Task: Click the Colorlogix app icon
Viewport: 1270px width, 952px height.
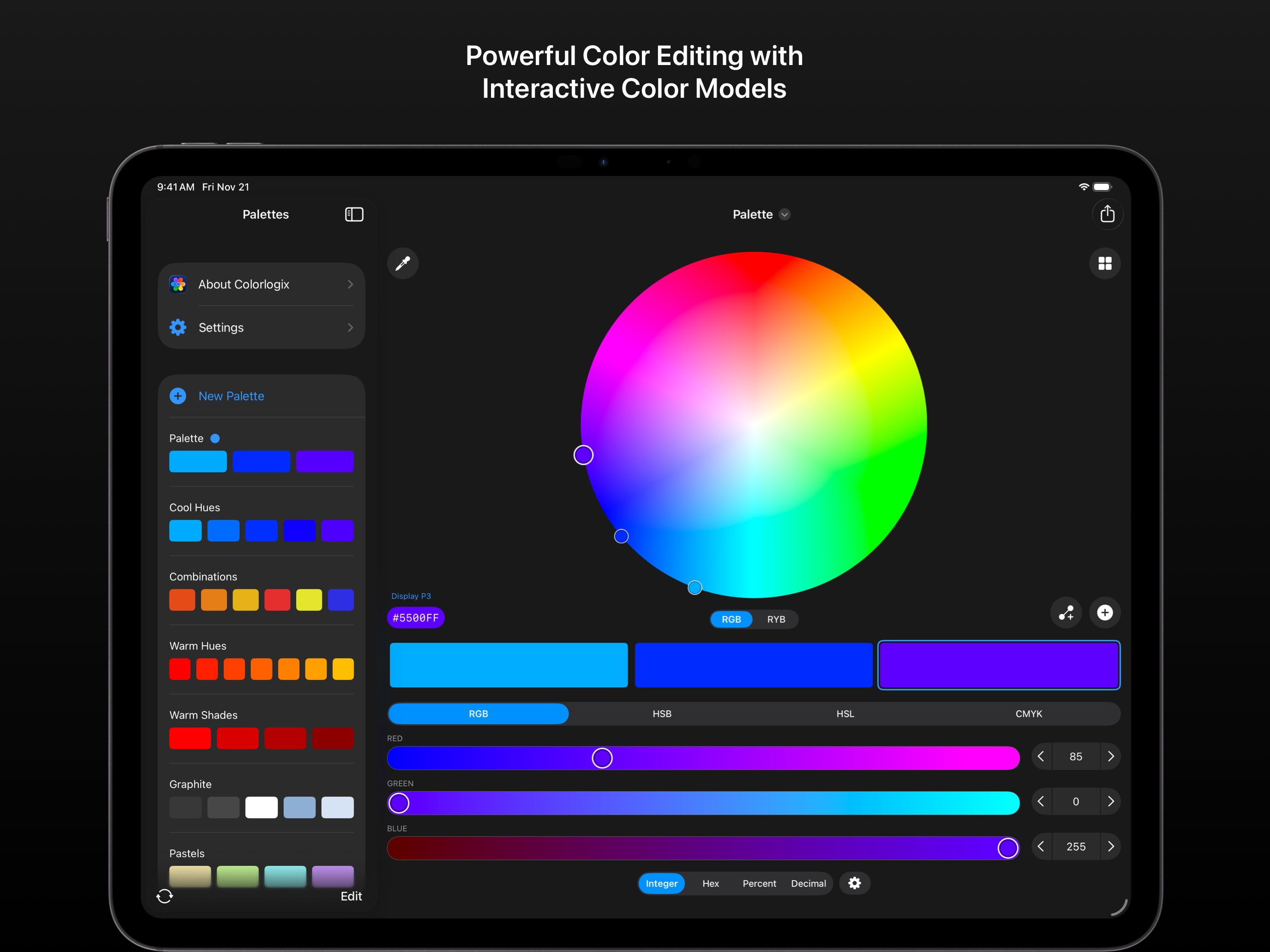Action: click(x=178, y=284)
